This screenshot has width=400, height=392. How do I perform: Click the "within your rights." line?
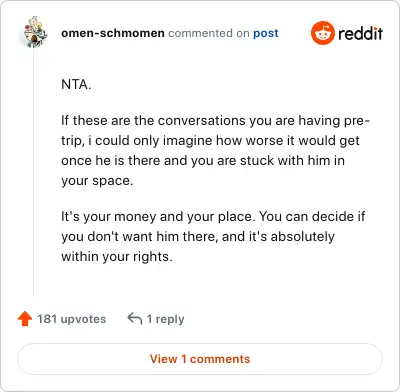coord(117,257)
